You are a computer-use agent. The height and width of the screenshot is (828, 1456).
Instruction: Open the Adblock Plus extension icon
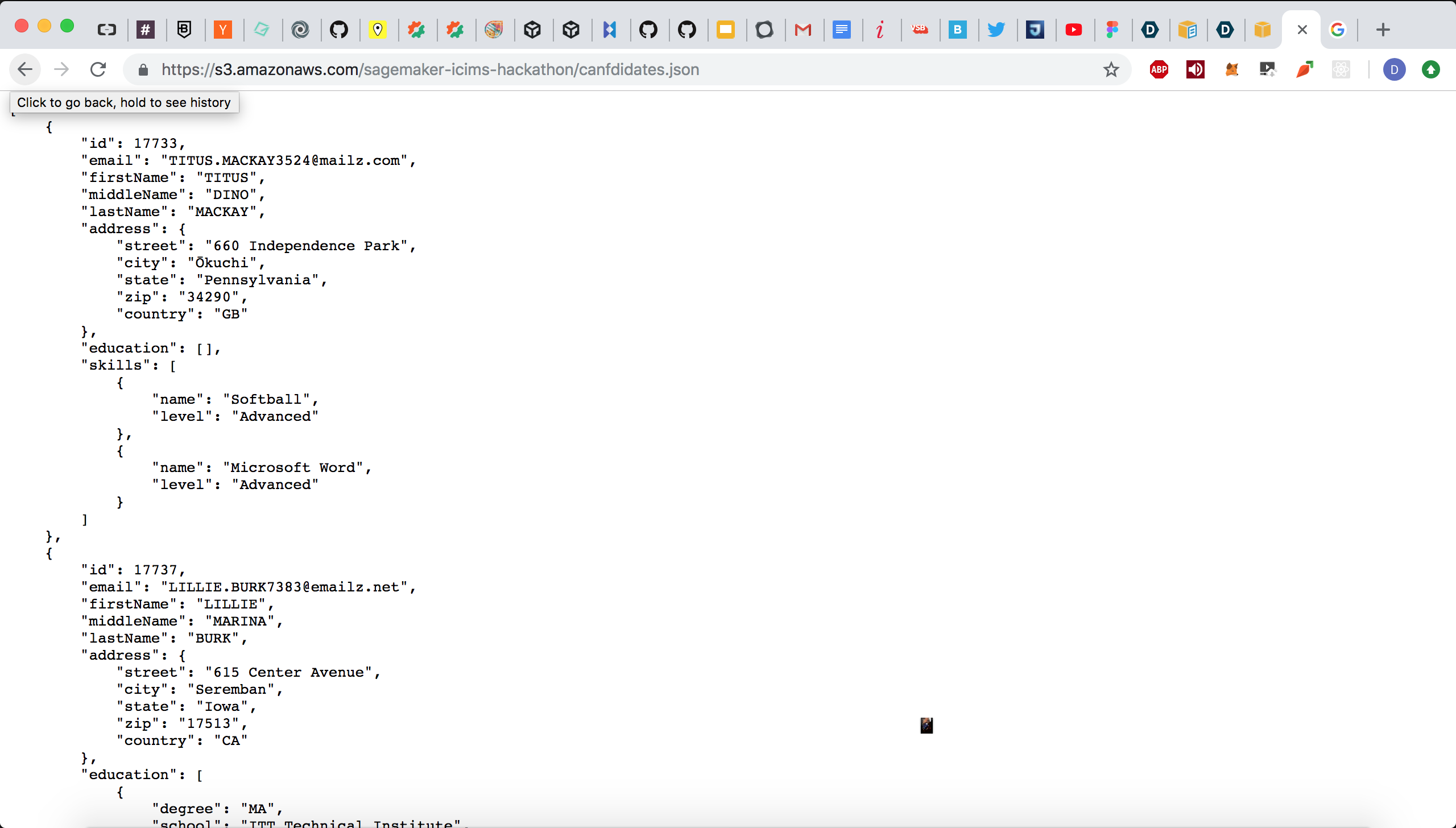1159,69
